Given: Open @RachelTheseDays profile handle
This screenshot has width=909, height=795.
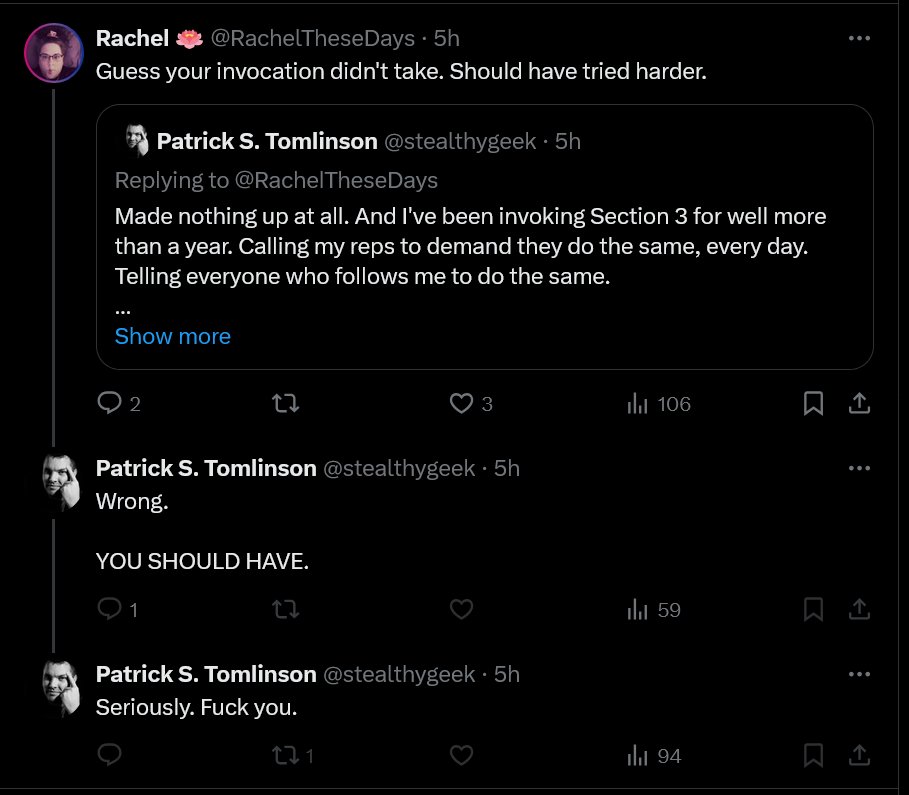Looking at the screenshot, I should [x=312, y=38].
